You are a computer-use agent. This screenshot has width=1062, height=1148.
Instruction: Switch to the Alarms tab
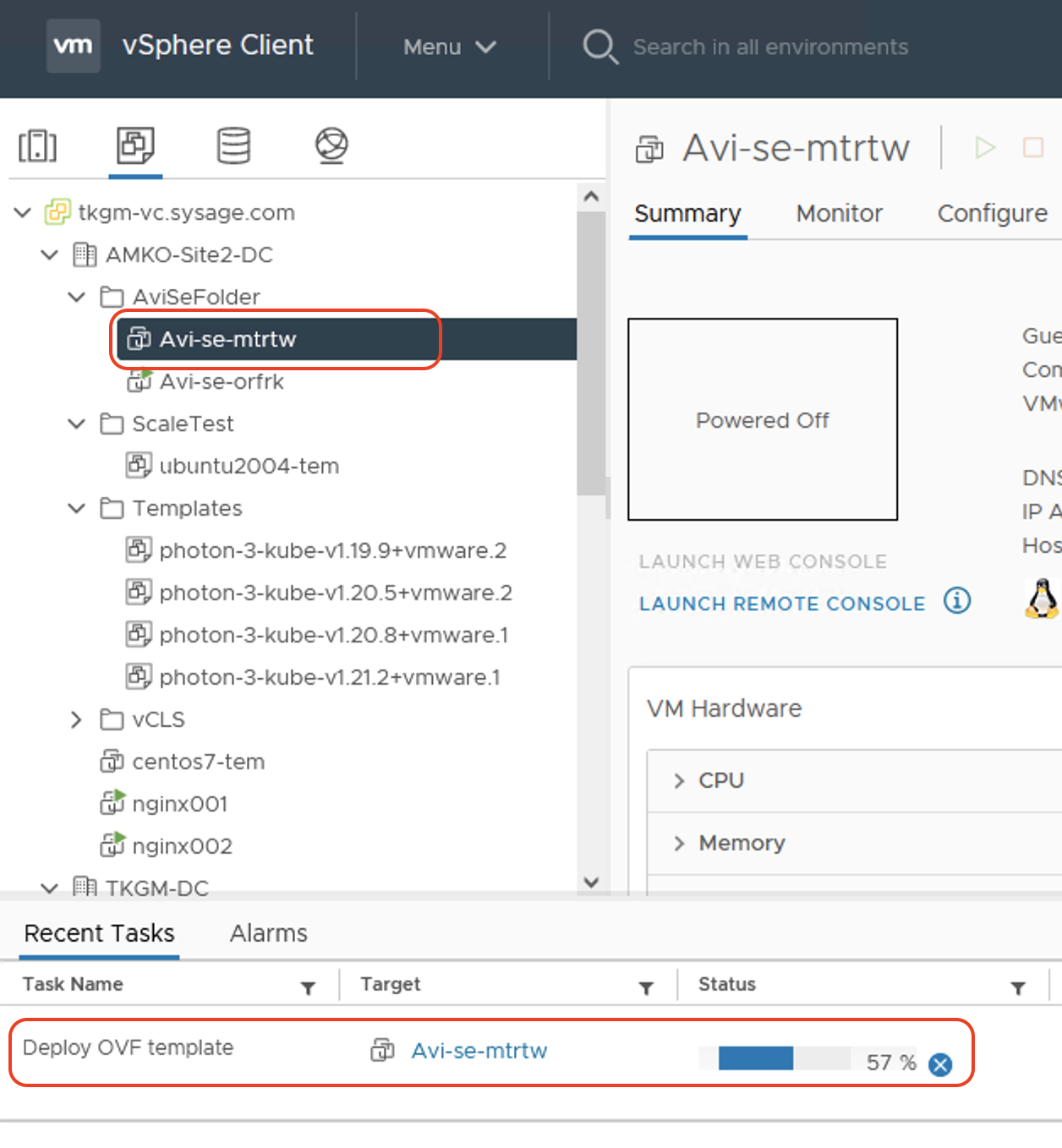269,933
